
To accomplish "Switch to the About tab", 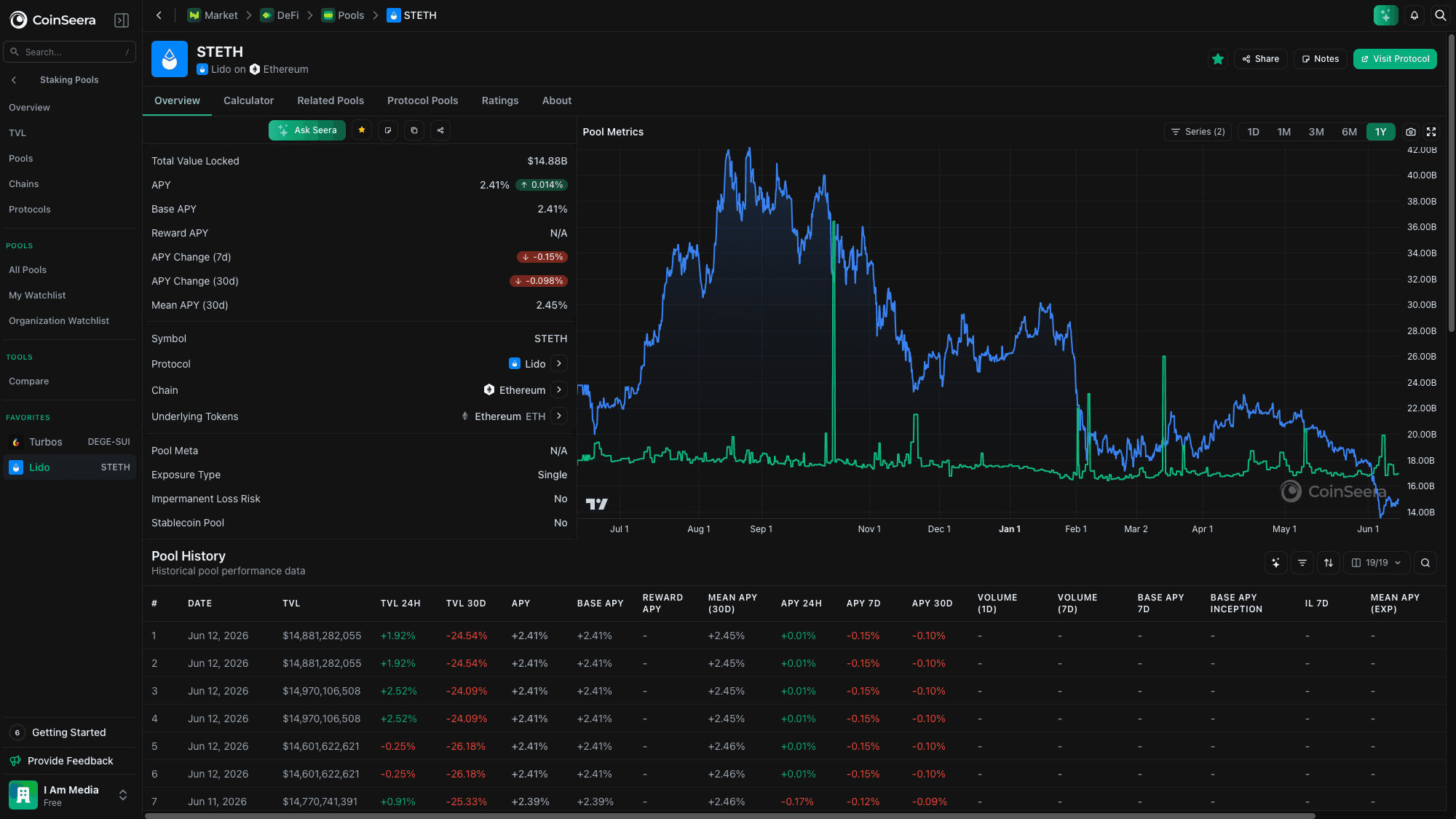I will coord(556,100).
